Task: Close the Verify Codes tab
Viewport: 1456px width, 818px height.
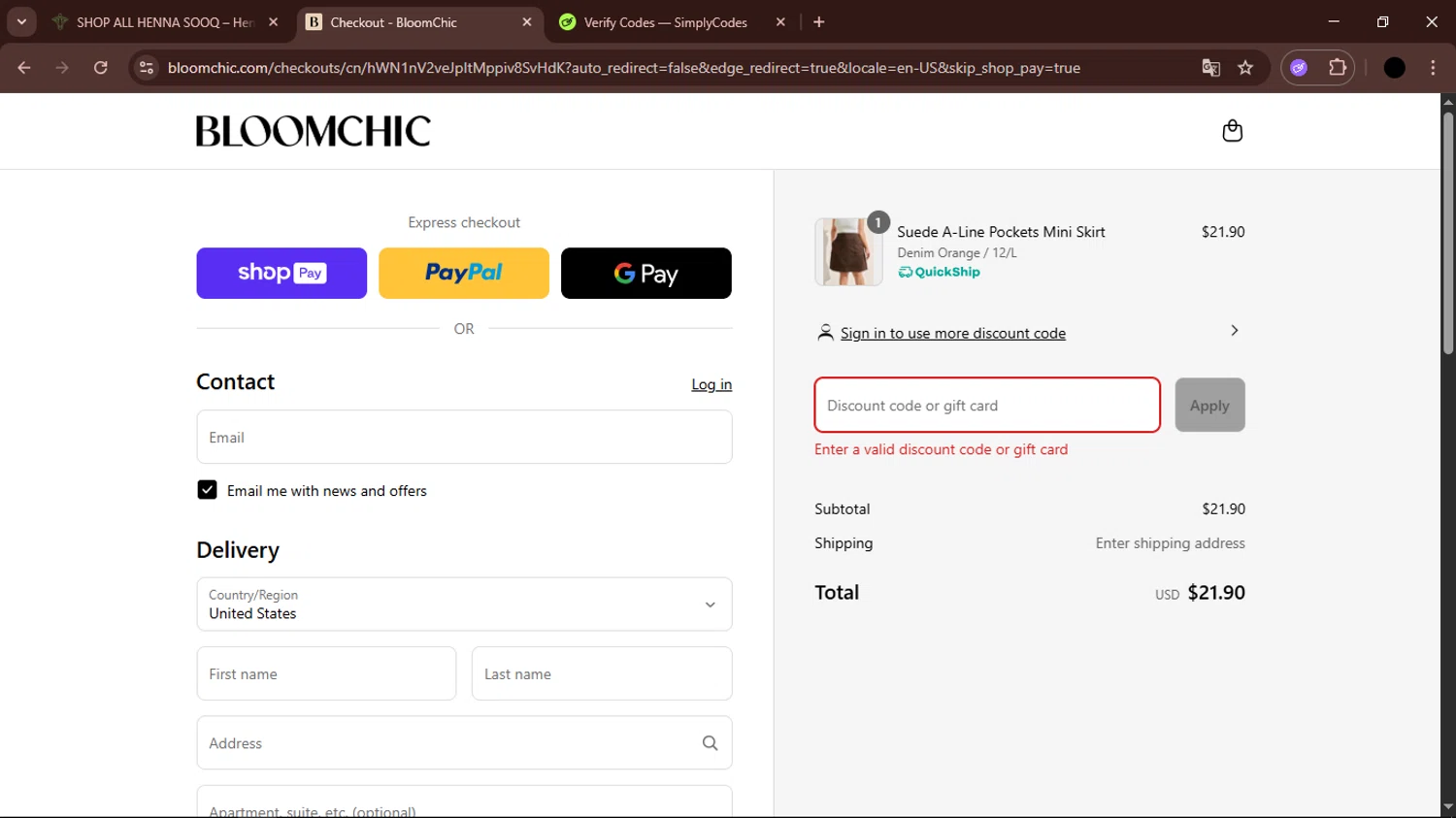Action: (x=780, y=22)
